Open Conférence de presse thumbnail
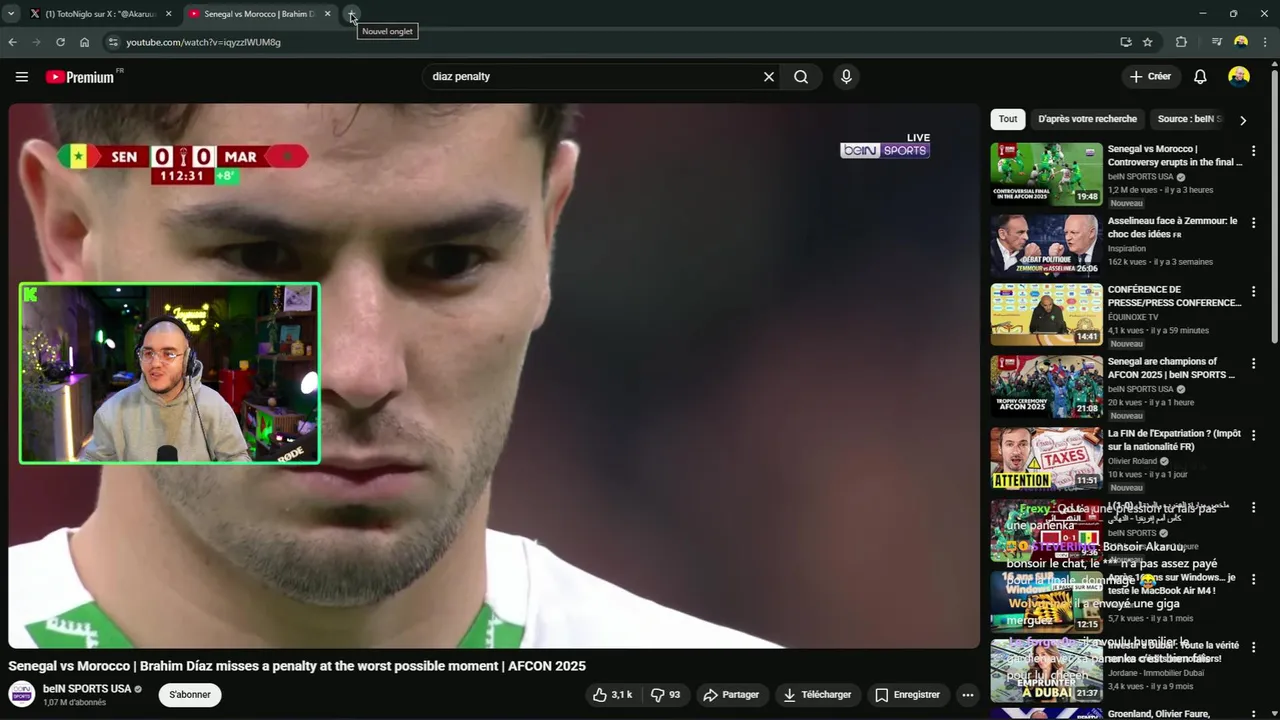This screenshot has height=720, width=1280. pyautogui.click(x=1047, y=315)
